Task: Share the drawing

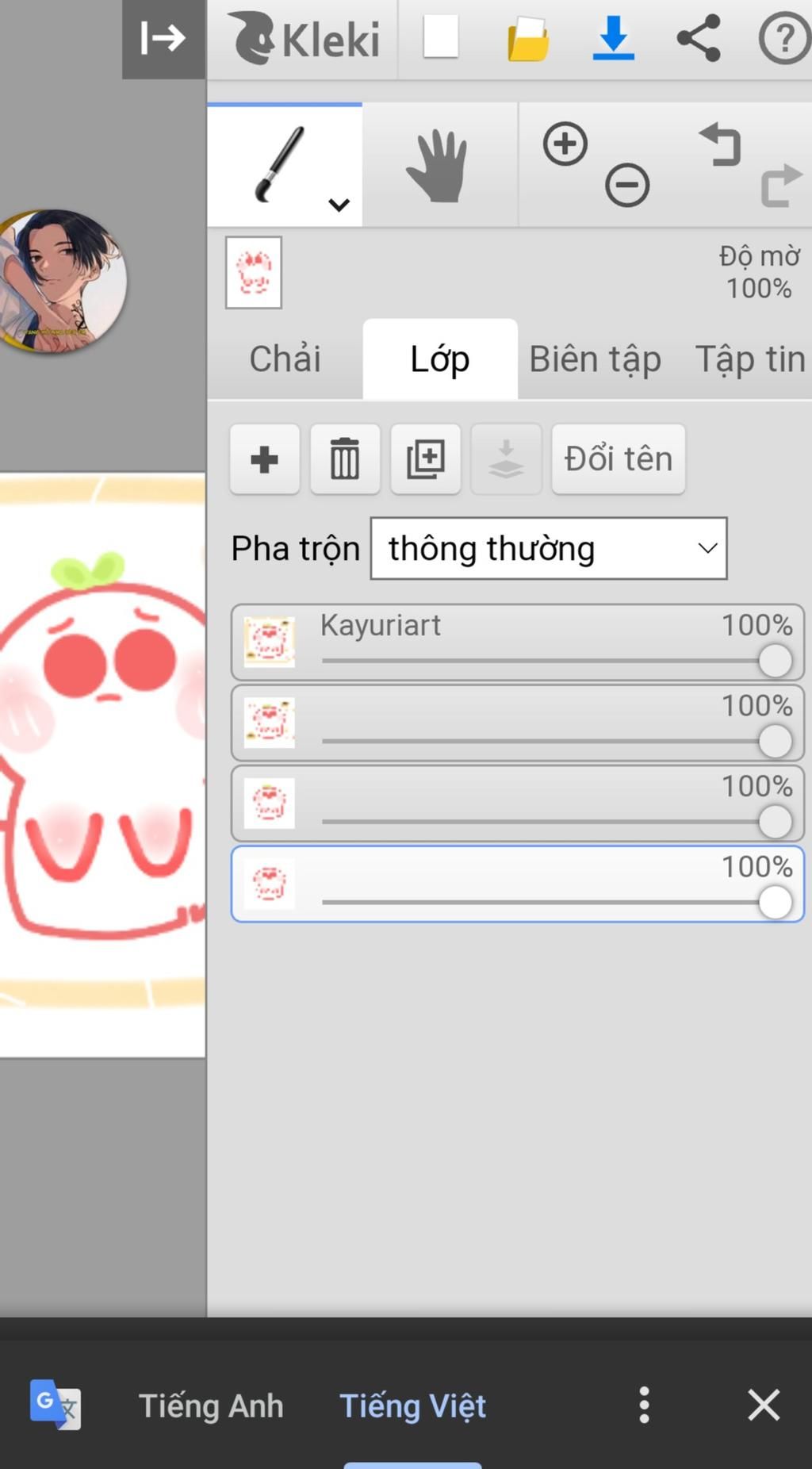Action: point(699,38)
